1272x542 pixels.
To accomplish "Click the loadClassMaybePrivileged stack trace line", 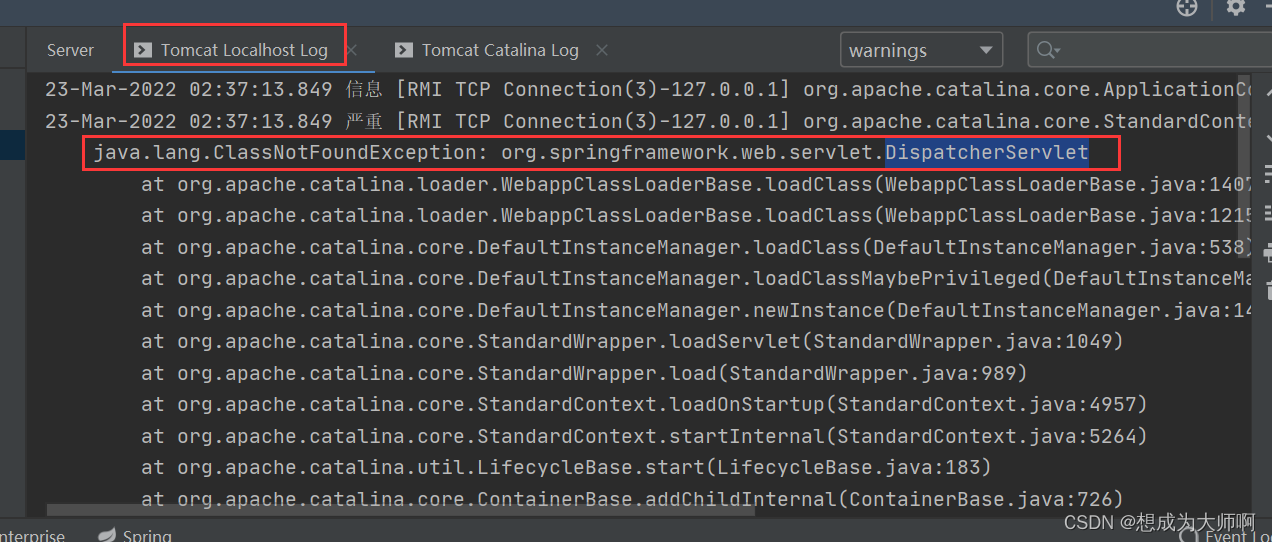I will [x=696, y=279].
